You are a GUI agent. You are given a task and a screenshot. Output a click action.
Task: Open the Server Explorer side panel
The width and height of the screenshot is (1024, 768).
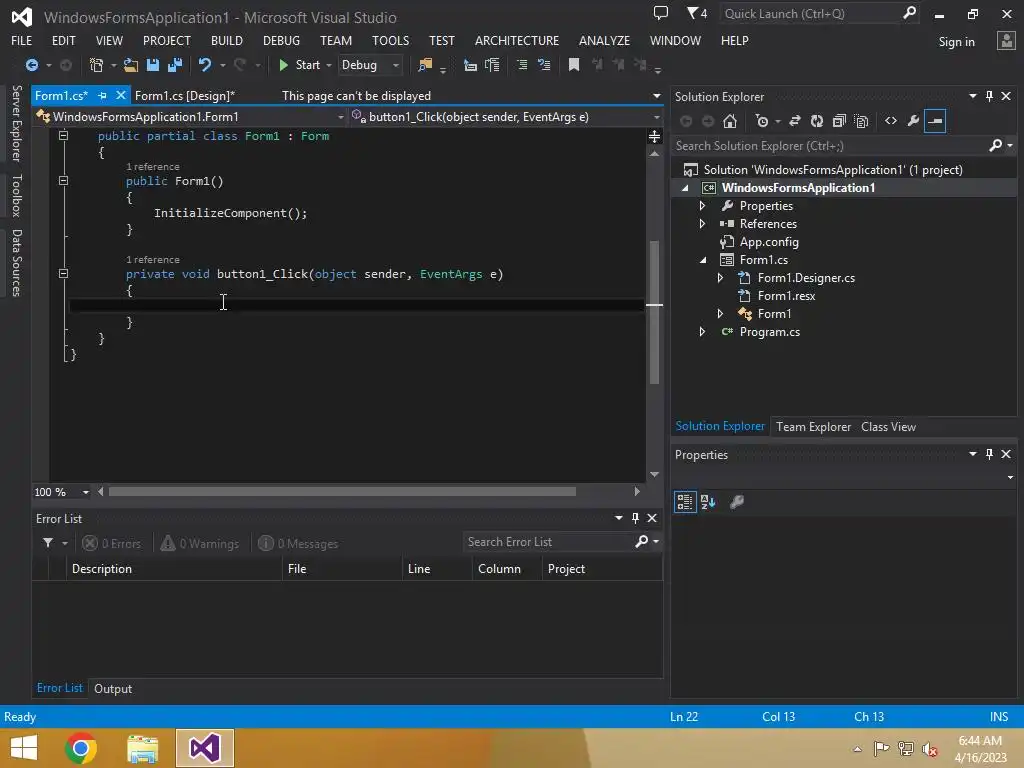click(x=16, y=123)
